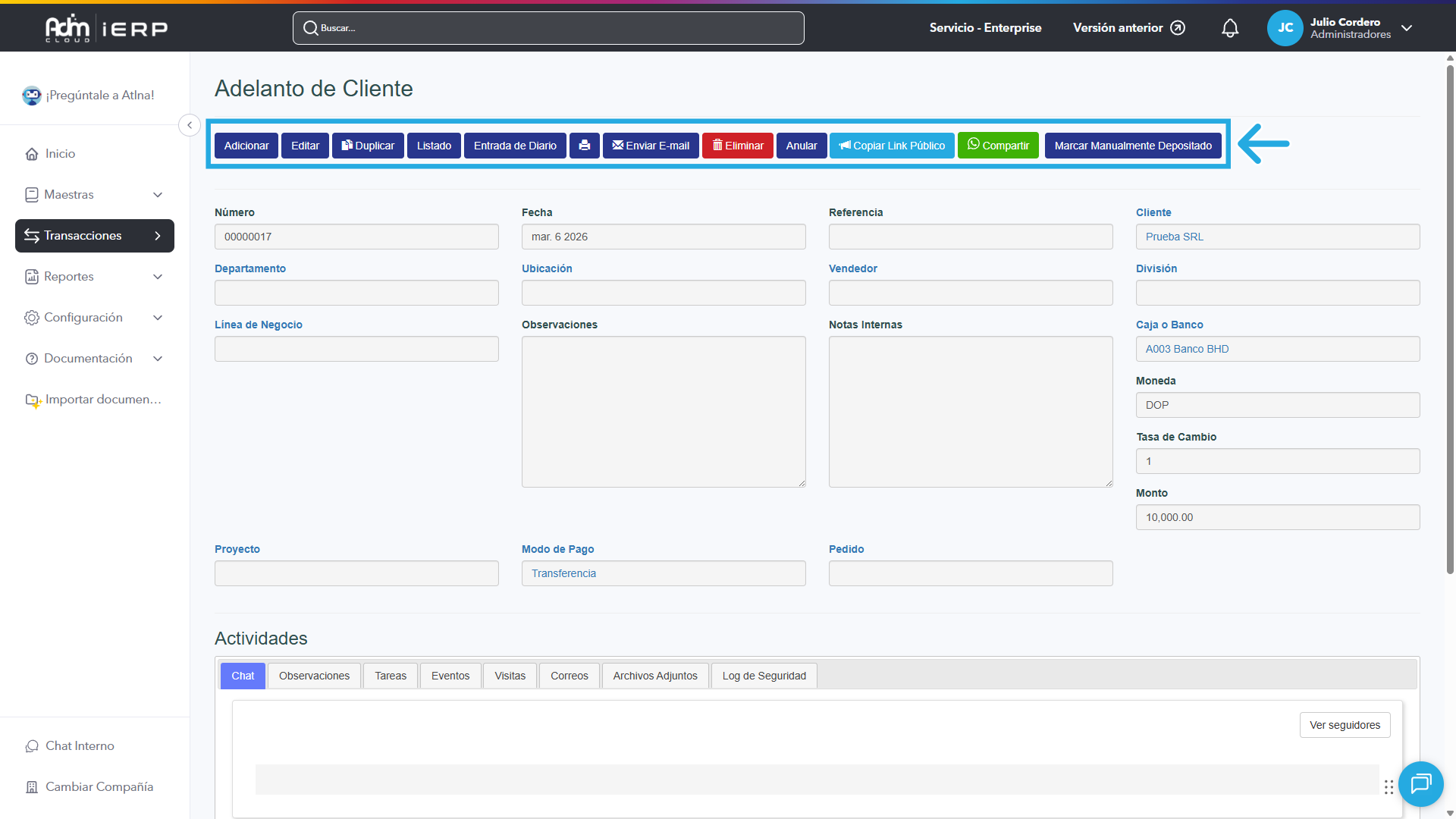The width and height of the screenshot is (1456, 819).
Task: Collapse the sidebar with arrow toggle
Action: 190,125
